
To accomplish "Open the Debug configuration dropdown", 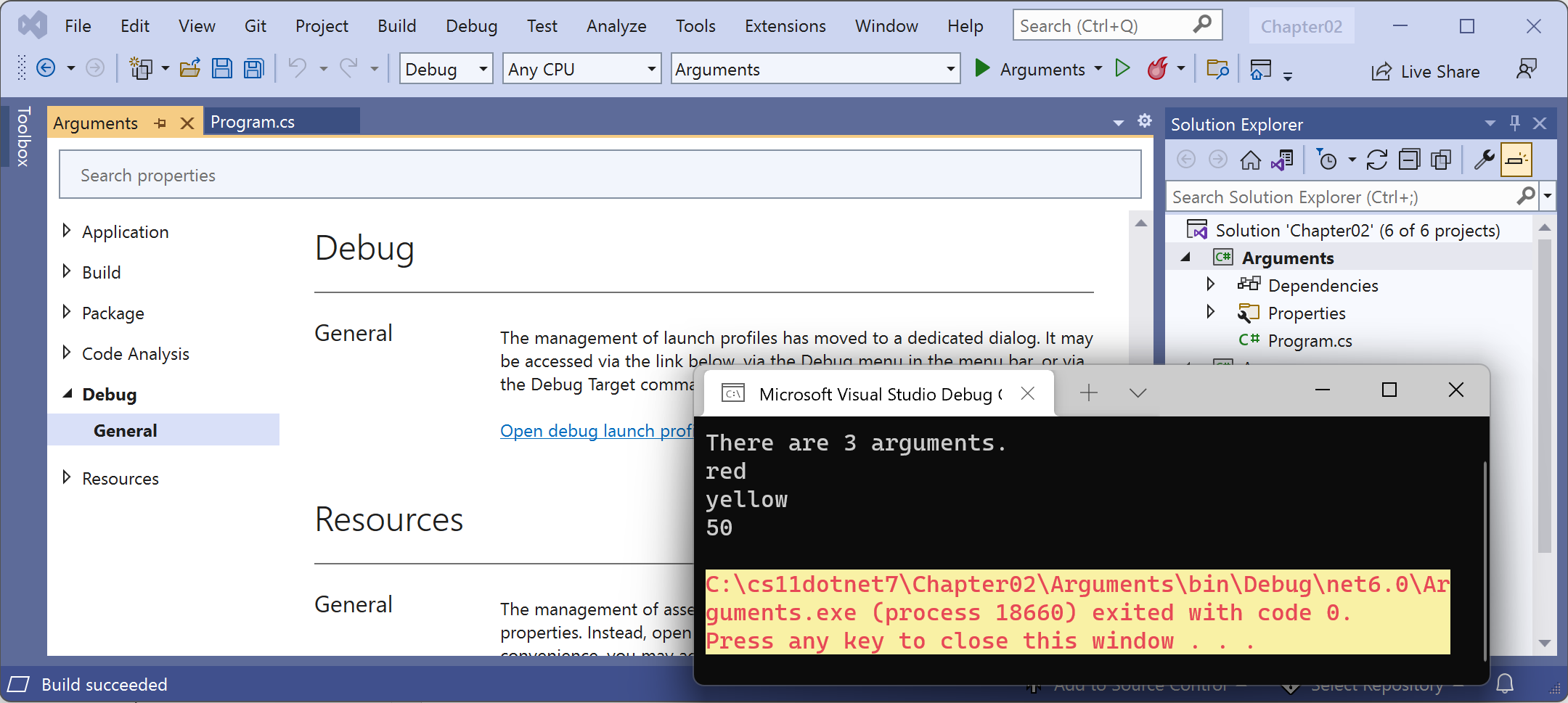I will 446,69.
